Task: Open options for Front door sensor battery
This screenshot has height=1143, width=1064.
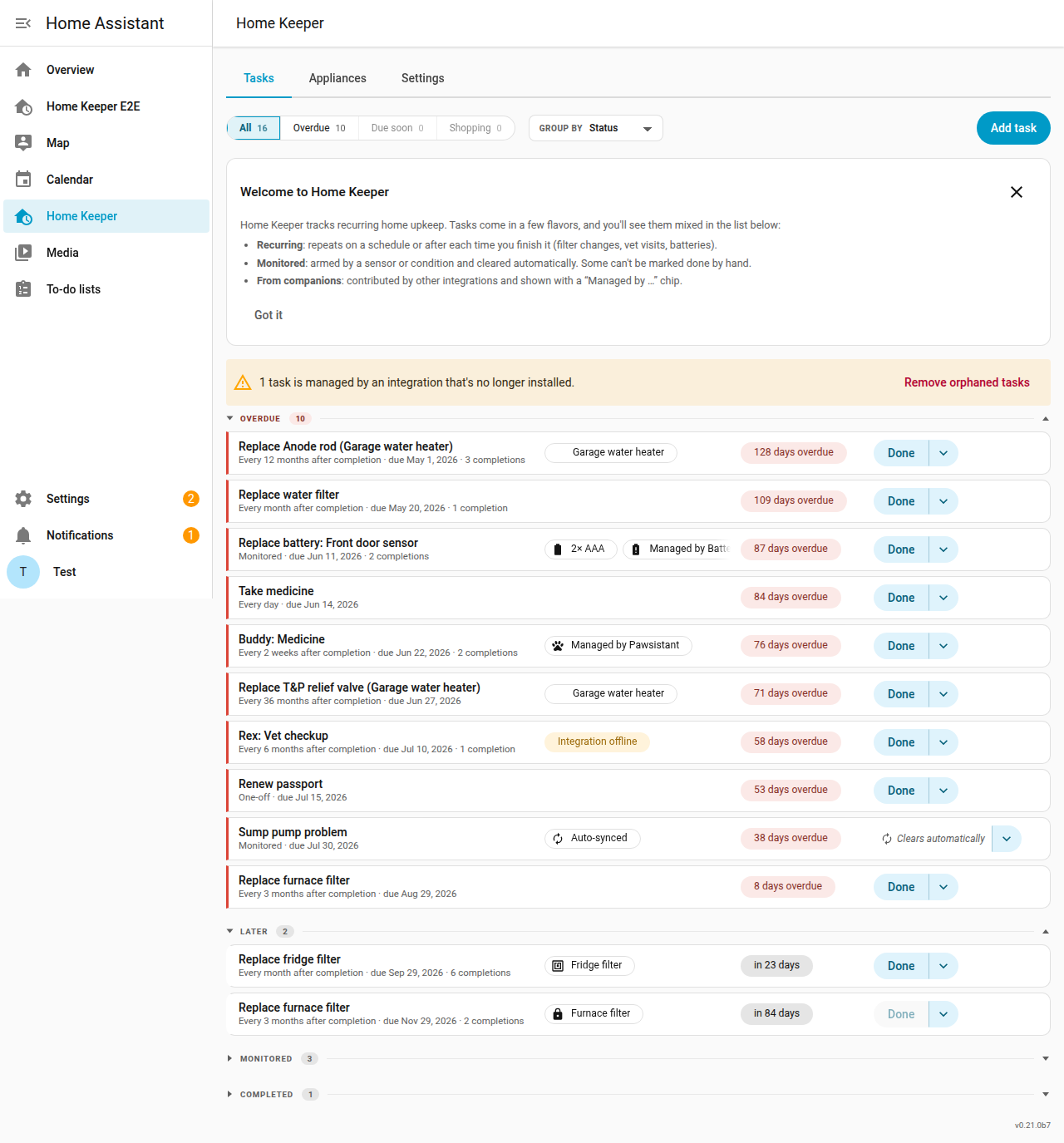Action: click(943, 549)
